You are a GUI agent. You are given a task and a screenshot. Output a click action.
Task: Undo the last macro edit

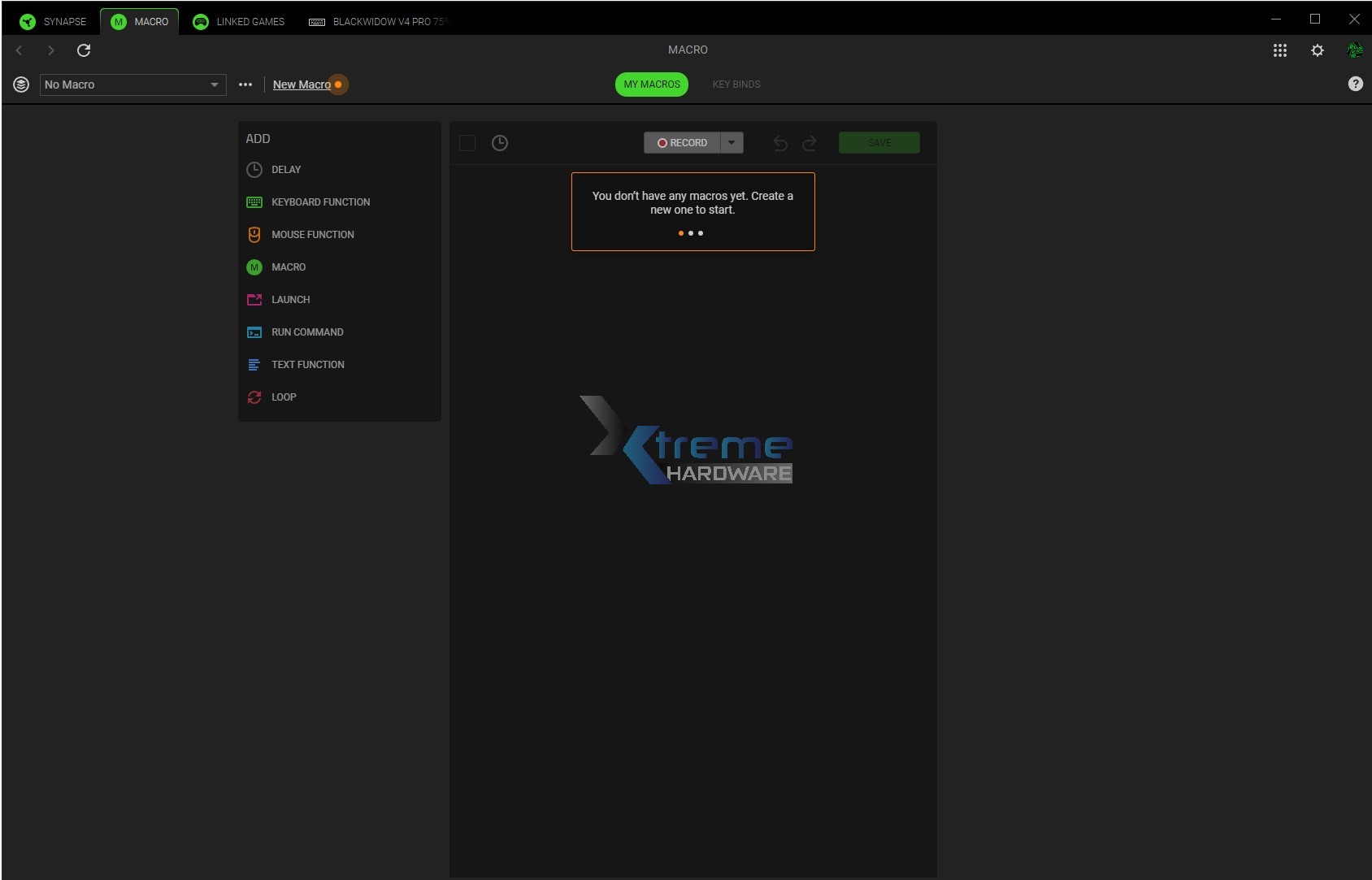pos(779,142)
